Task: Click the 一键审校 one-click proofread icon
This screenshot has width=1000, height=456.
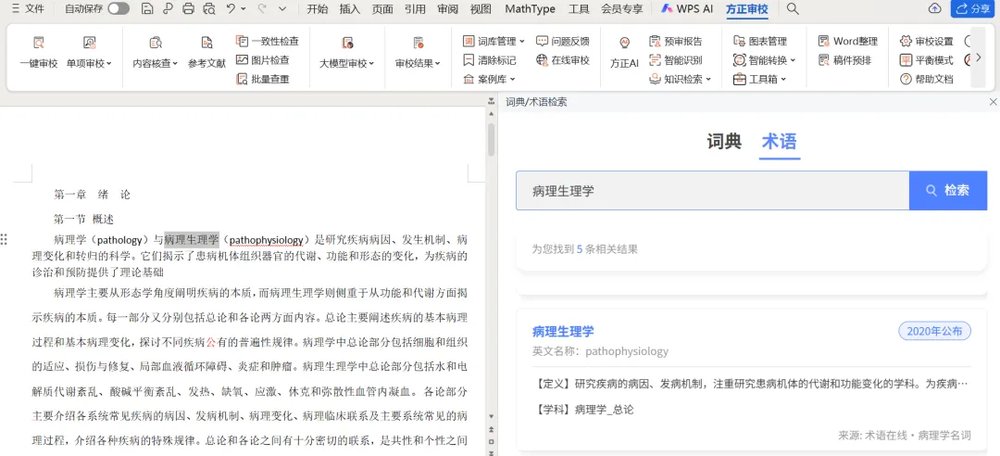Action: point(38,44)
